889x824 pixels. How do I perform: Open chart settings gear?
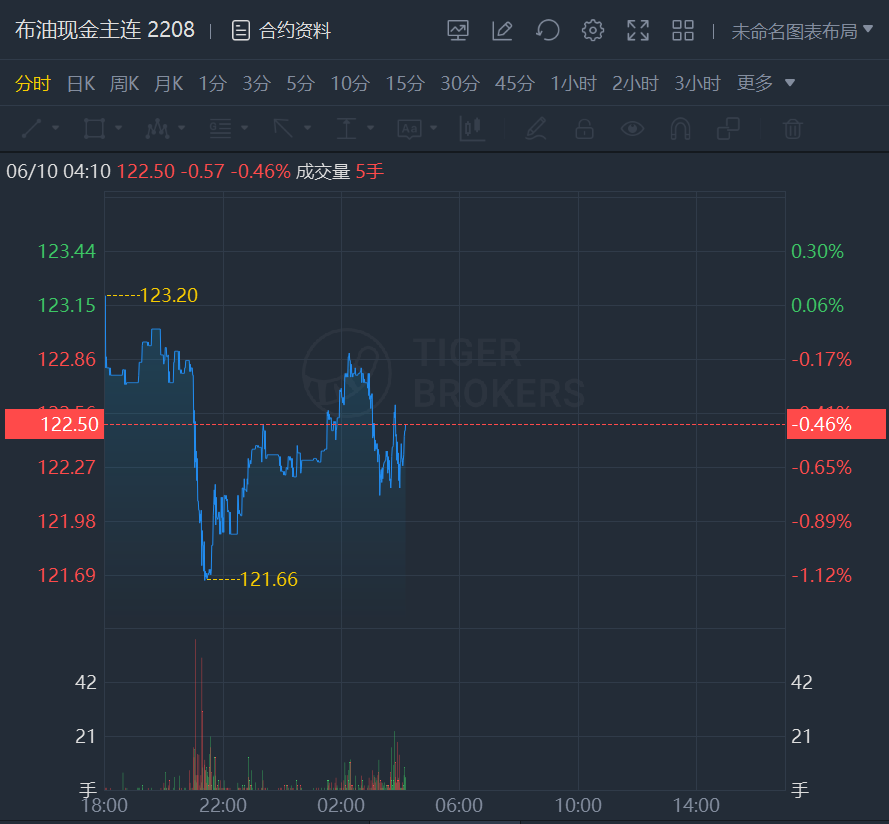point(593,30)
